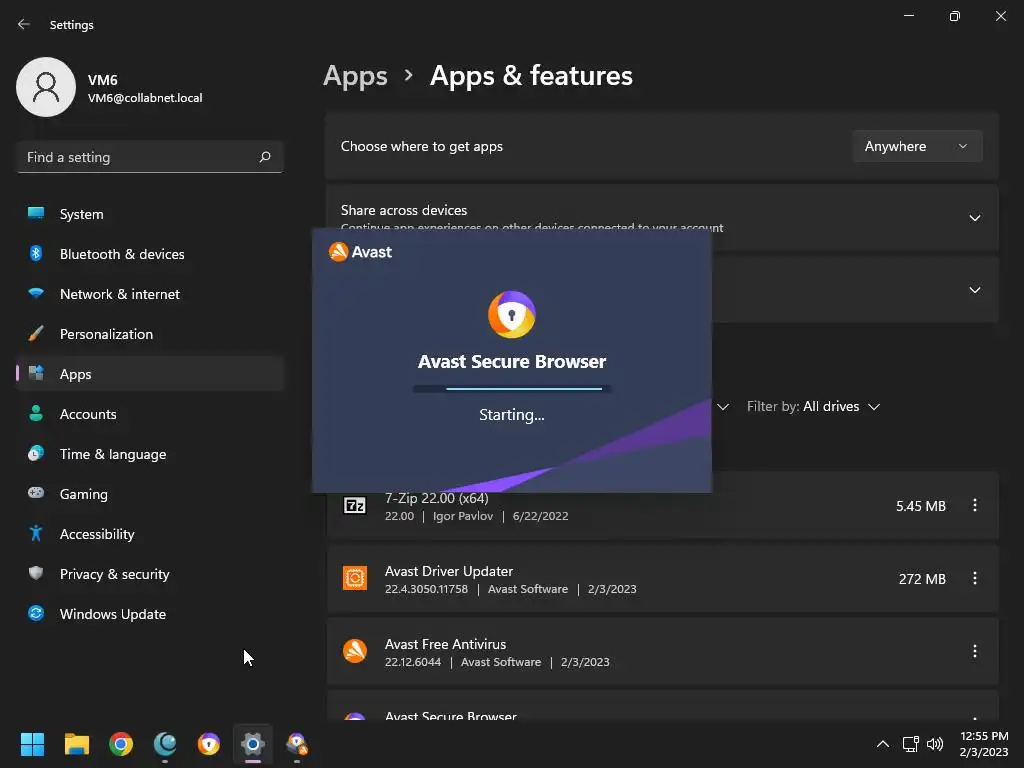Open Accounts settings
Image resolution: width=1024 pixels, height=768 pixels.
point(150,413)
